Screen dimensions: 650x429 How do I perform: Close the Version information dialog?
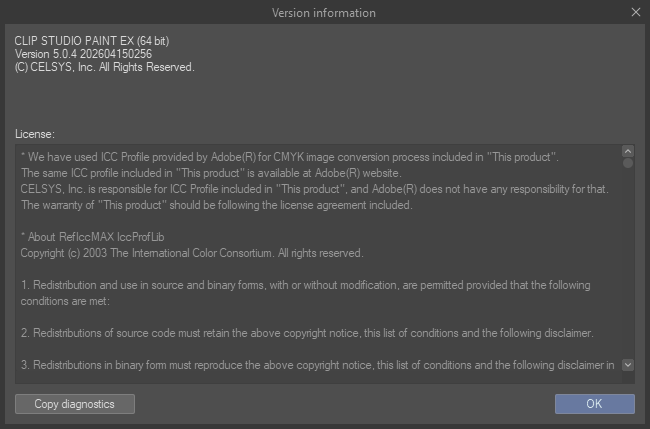click(x=636, y=12)
